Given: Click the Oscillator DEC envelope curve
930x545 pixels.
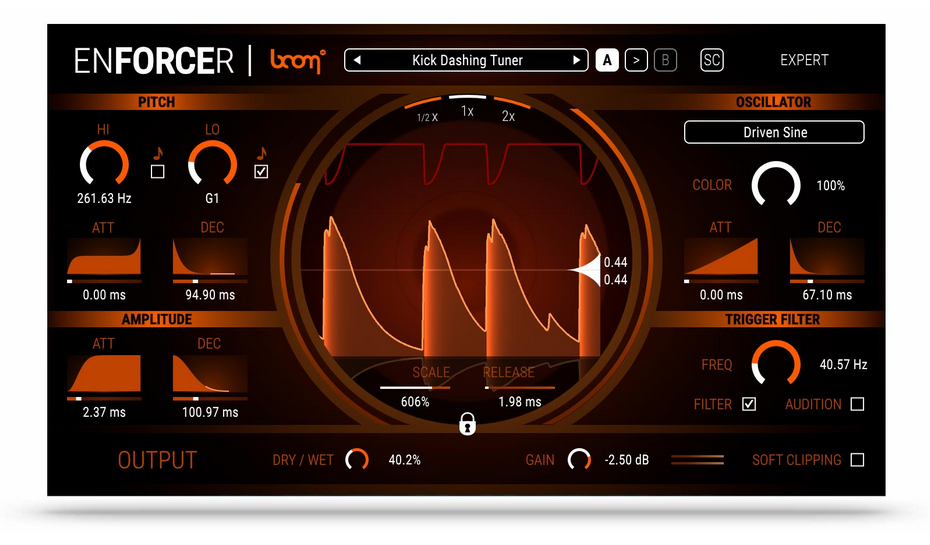Looking at the screenshot, I should [x=827, y=256].
